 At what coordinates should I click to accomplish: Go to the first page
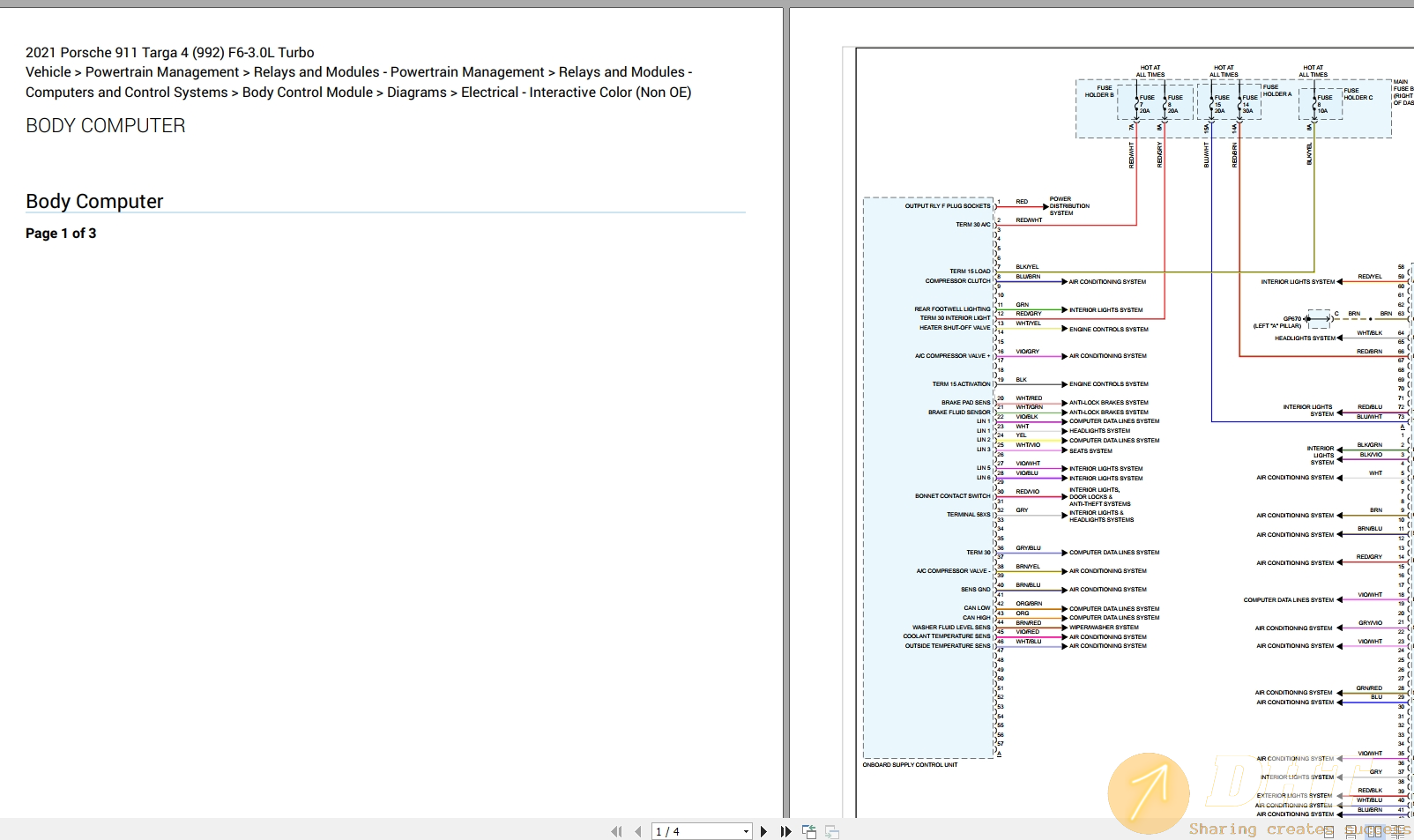[616, 831]
